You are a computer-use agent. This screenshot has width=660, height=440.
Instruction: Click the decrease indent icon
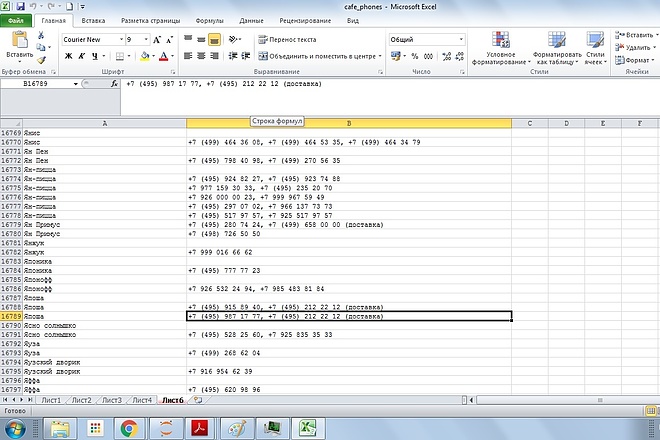click(x=233, y=56)
